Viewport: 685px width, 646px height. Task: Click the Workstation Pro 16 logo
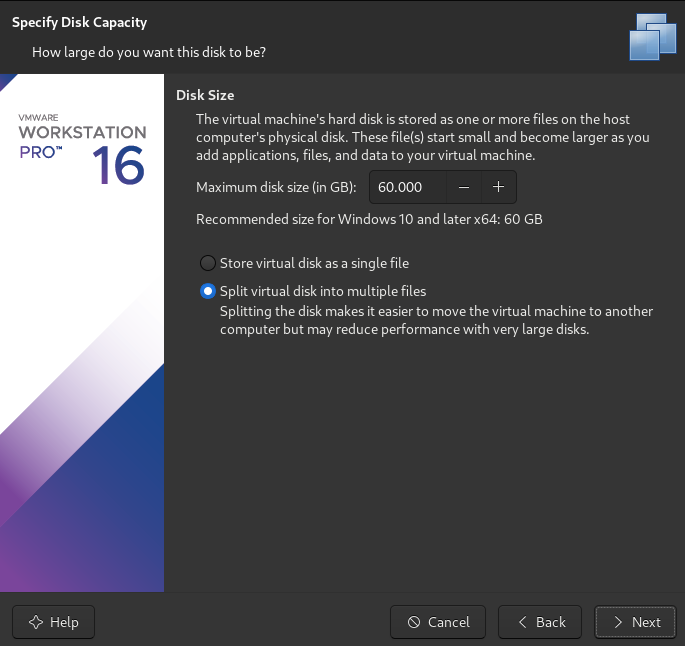[82, 149]
